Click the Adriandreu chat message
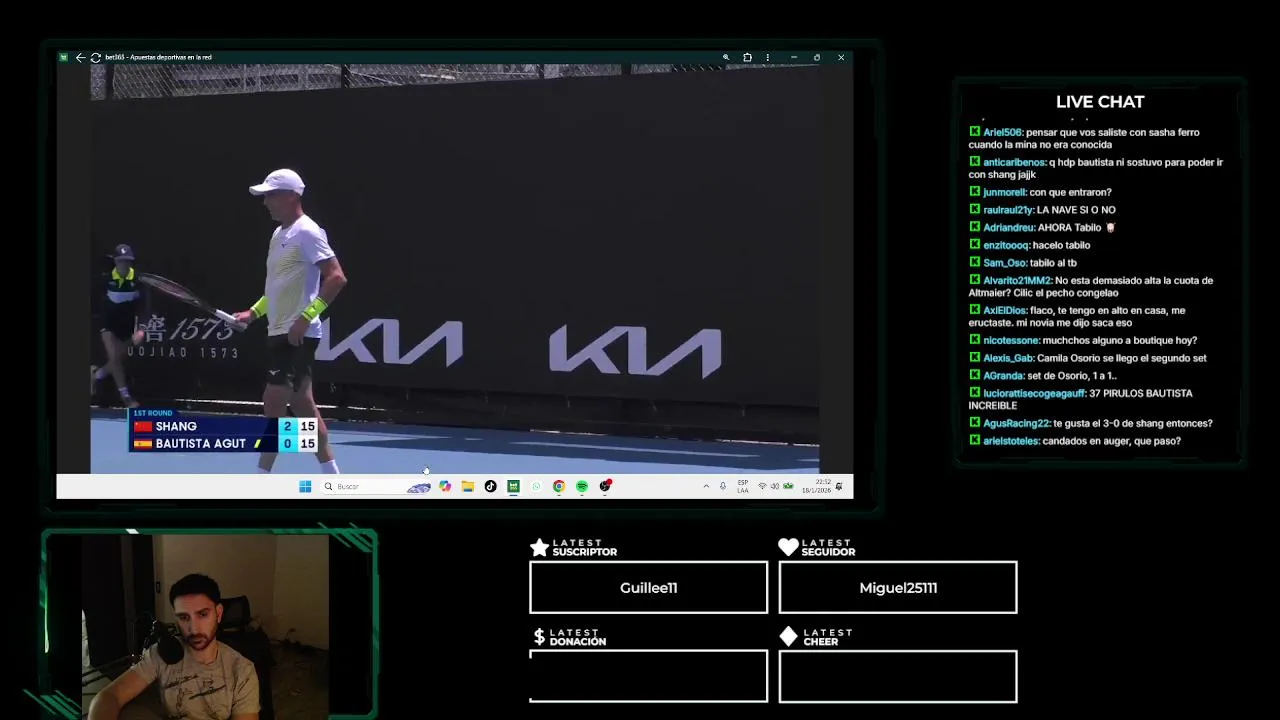Viewport: 1280px width, 720px height. 1042,228
